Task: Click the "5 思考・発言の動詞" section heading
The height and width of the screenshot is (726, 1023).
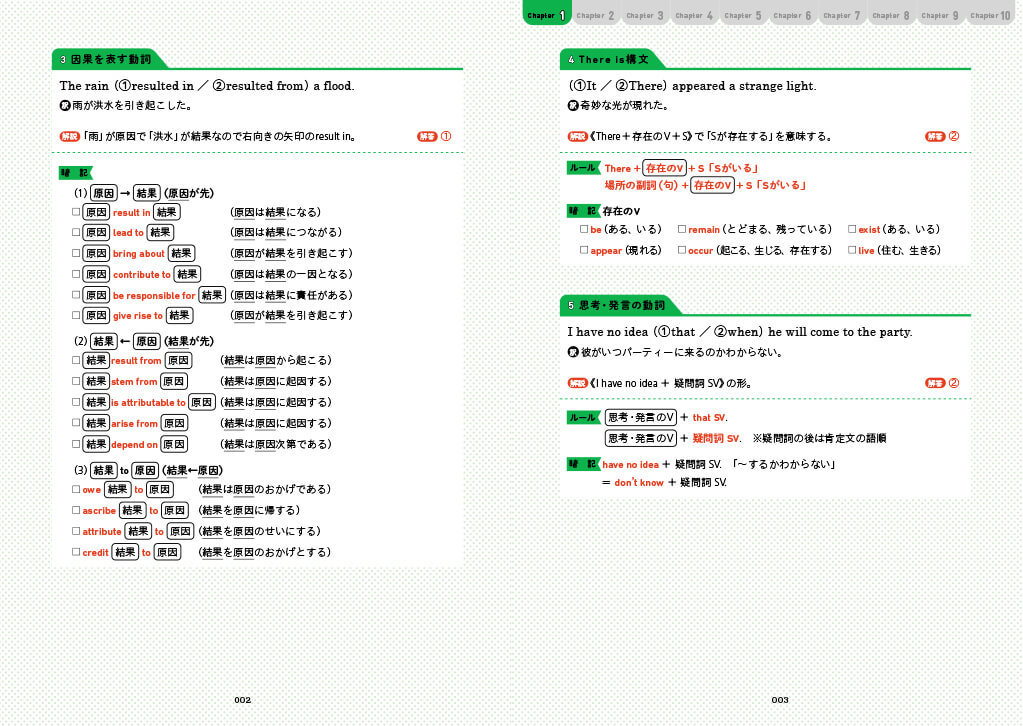Action: coord(615,305)
